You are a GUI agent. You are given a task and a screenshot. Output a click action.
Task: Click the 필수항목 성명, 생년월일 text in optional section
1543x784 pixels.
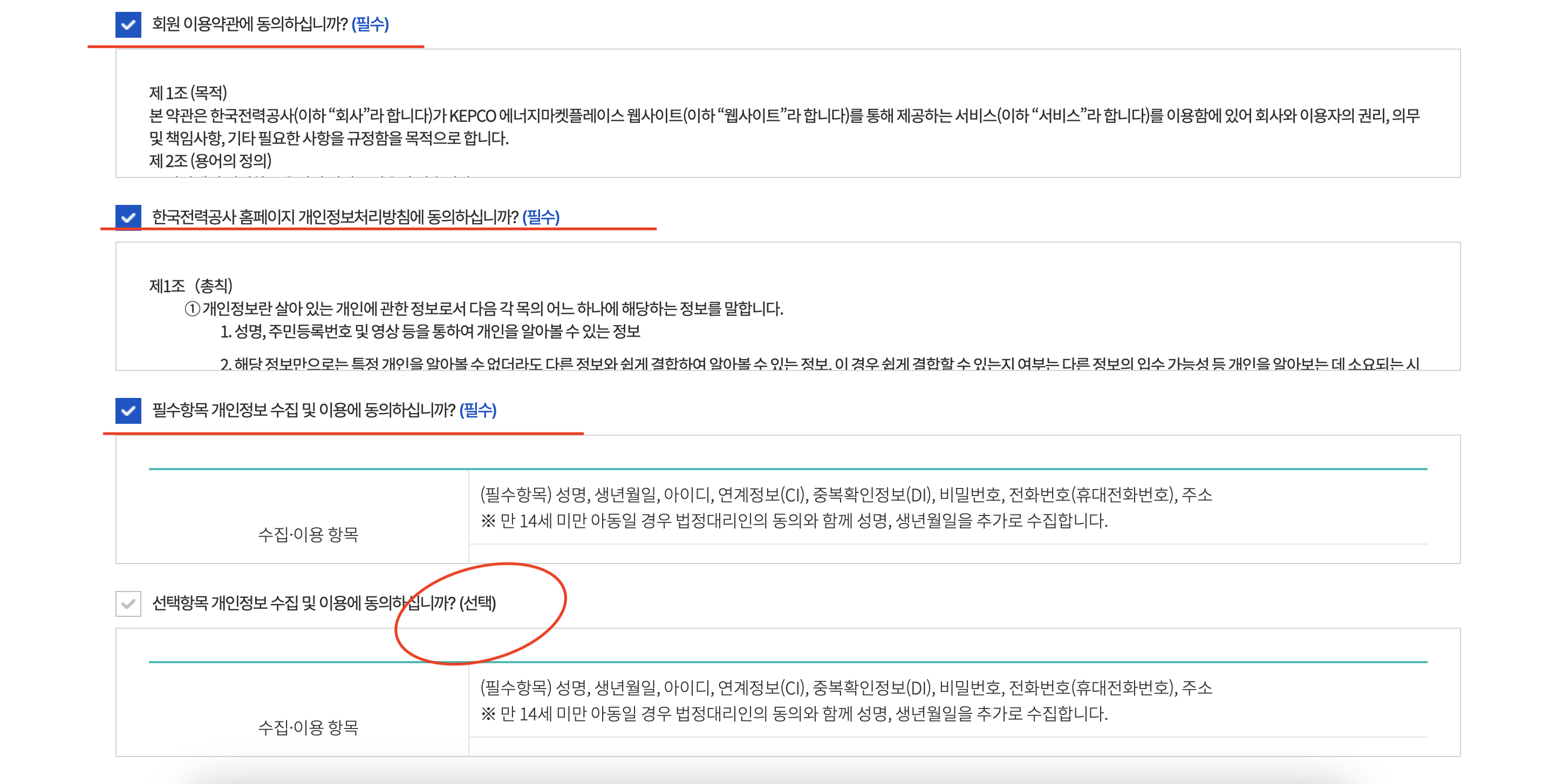[846, 687]
